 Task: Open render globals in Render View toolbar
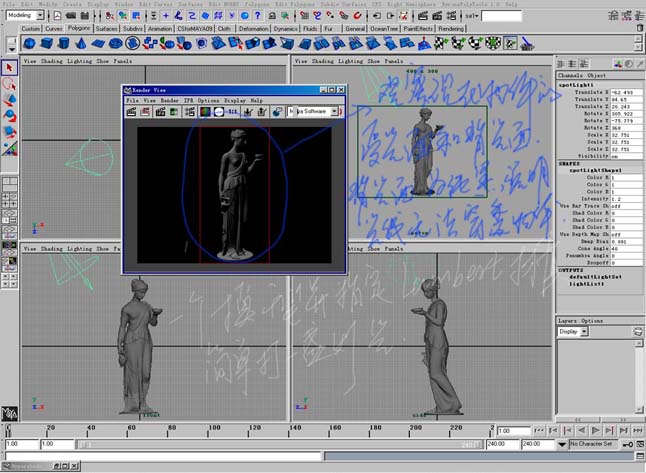pos(190,112)
